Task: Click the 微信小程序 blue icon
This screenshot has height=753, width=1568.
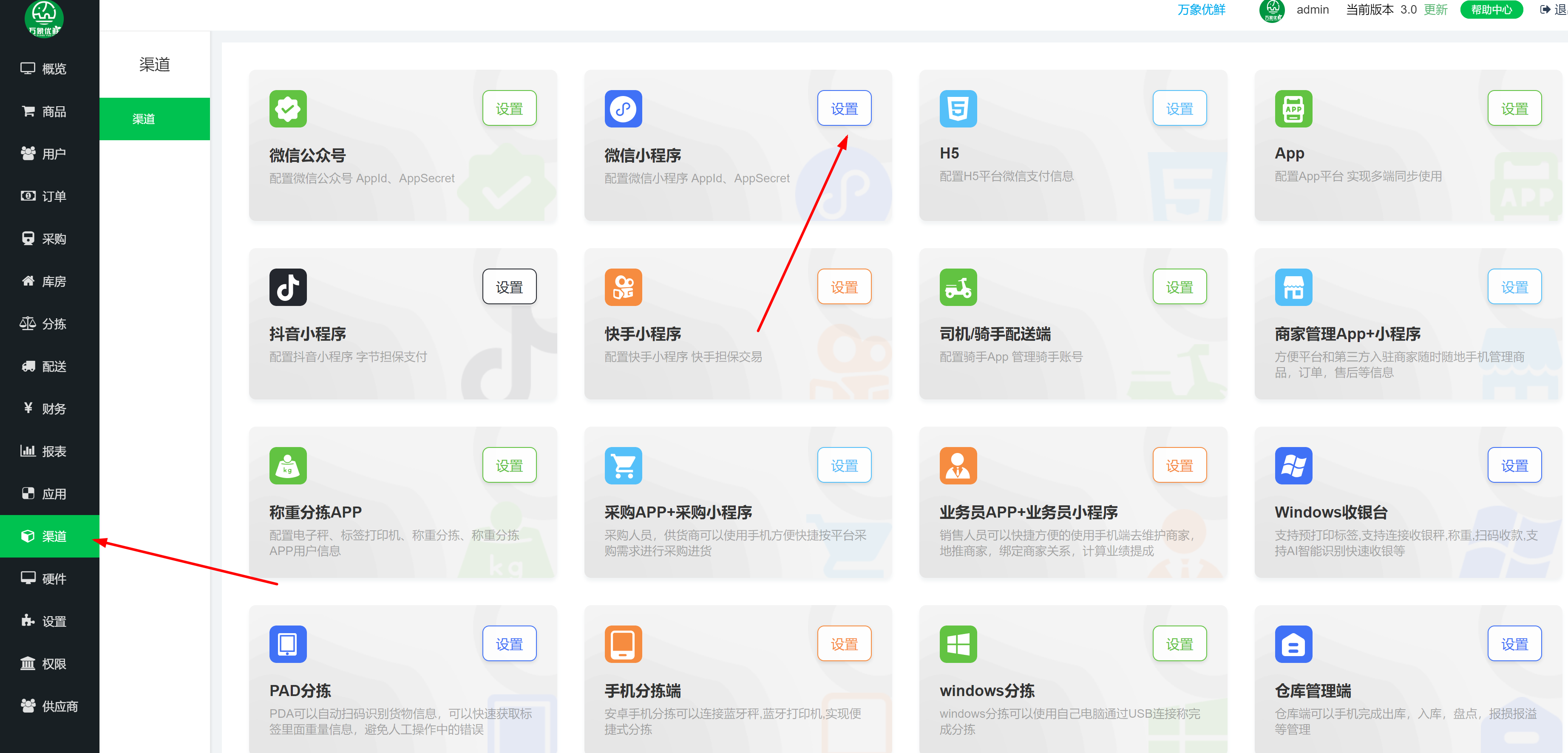Action: [623, 109]
